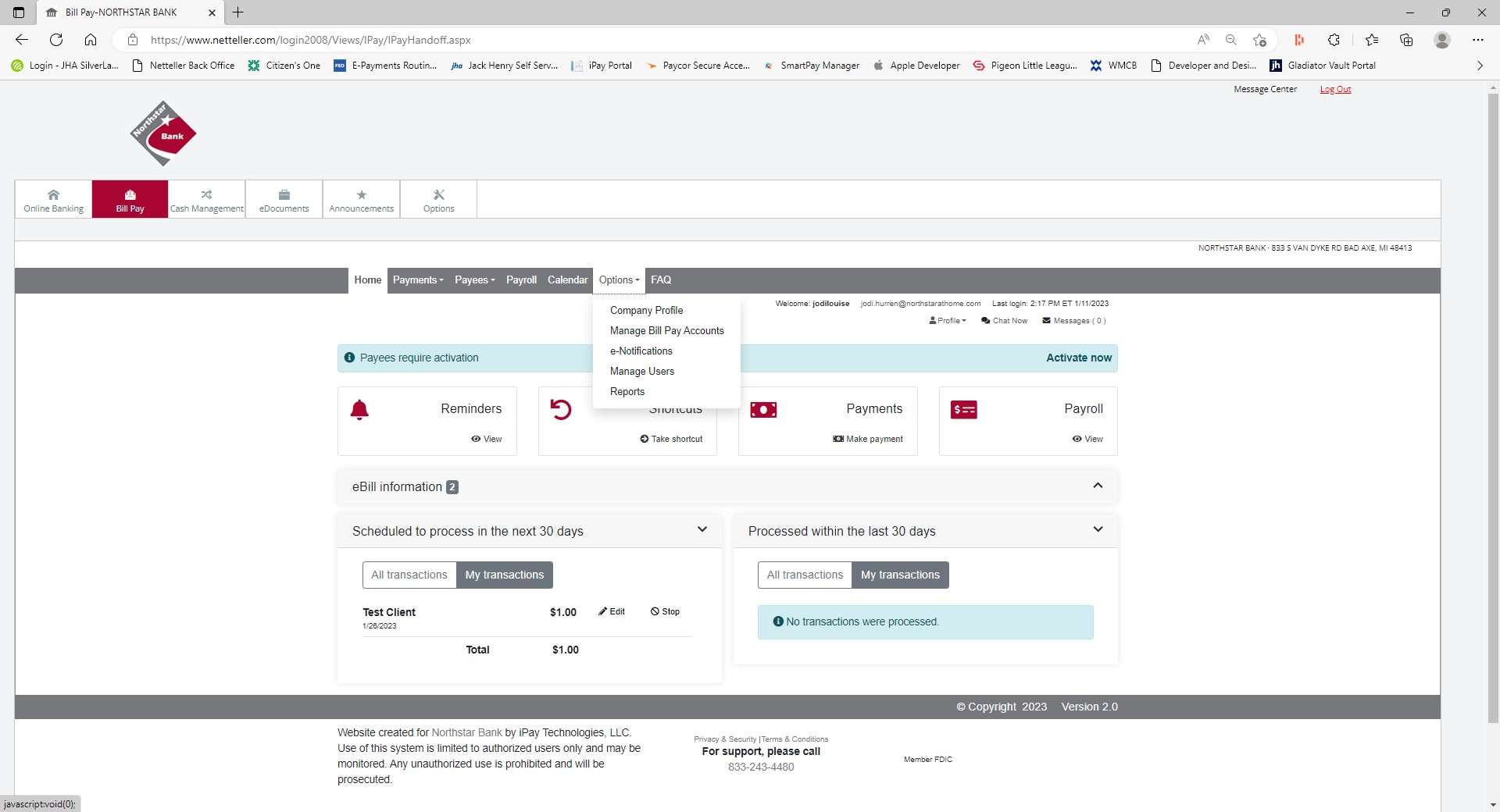Open the Calendar nav item
Image resolution: width=1500 pixels, height=812 pixels.
click(567, 280)
